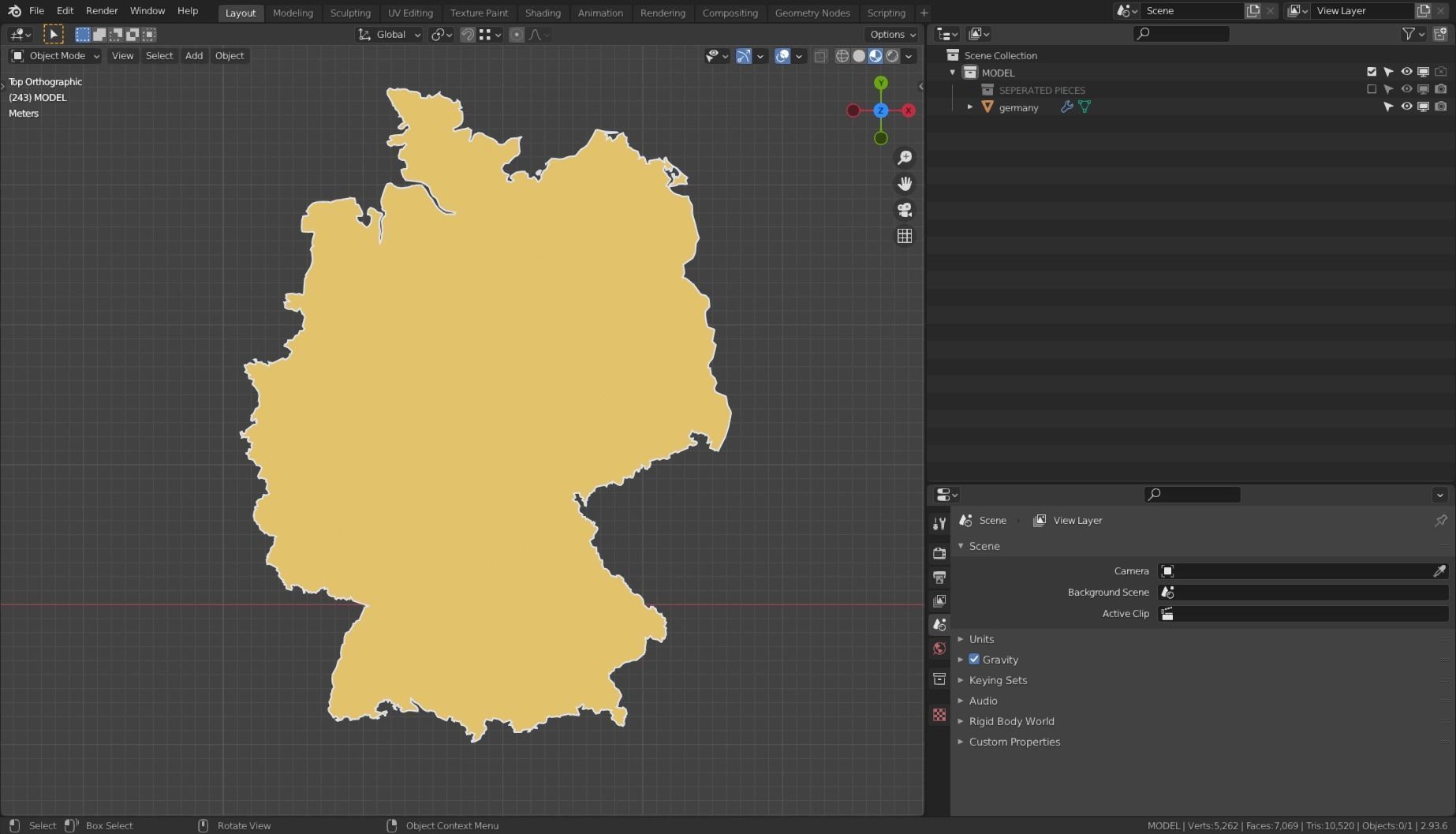Switch to the Geometry Nodes workspace tab
The image size is (1456, 834).
[812, 13]
